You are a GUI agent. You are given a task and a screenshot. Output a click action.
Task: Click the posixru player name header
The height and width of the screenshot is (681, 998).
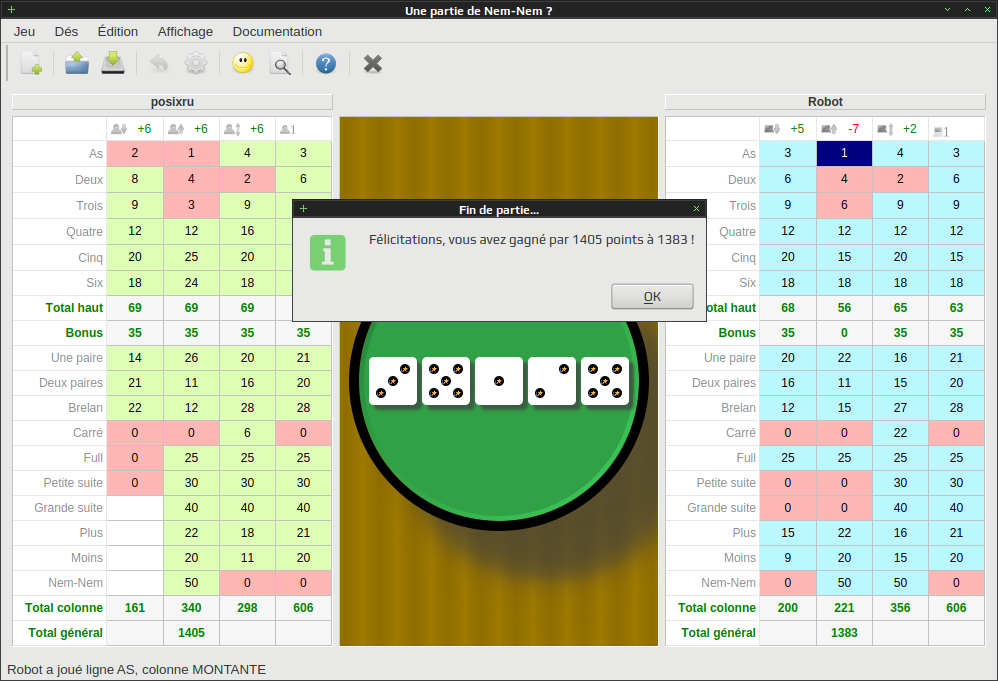tap(172, 102)
